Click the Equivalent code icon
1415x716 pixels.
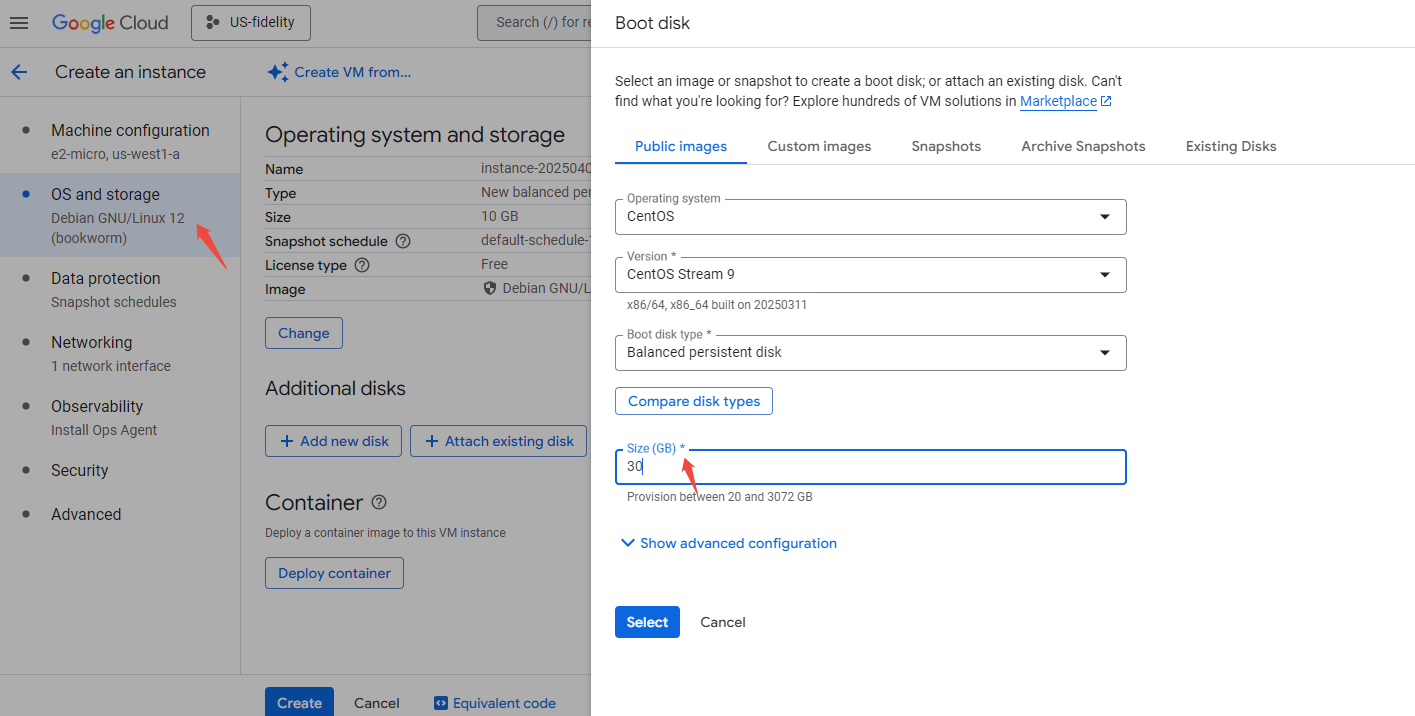tap(440, 703)
